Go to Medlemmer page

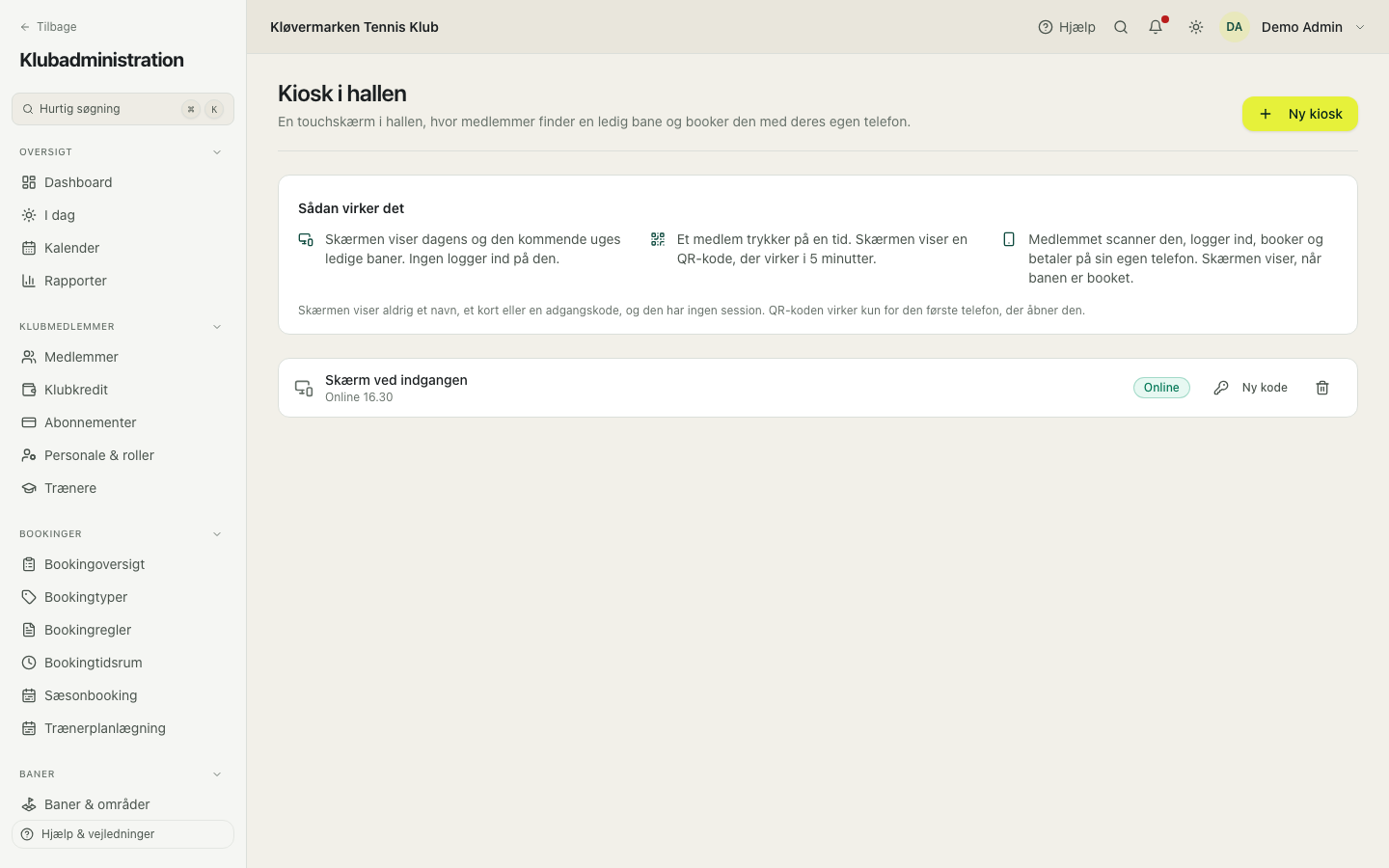coord(123,357)
